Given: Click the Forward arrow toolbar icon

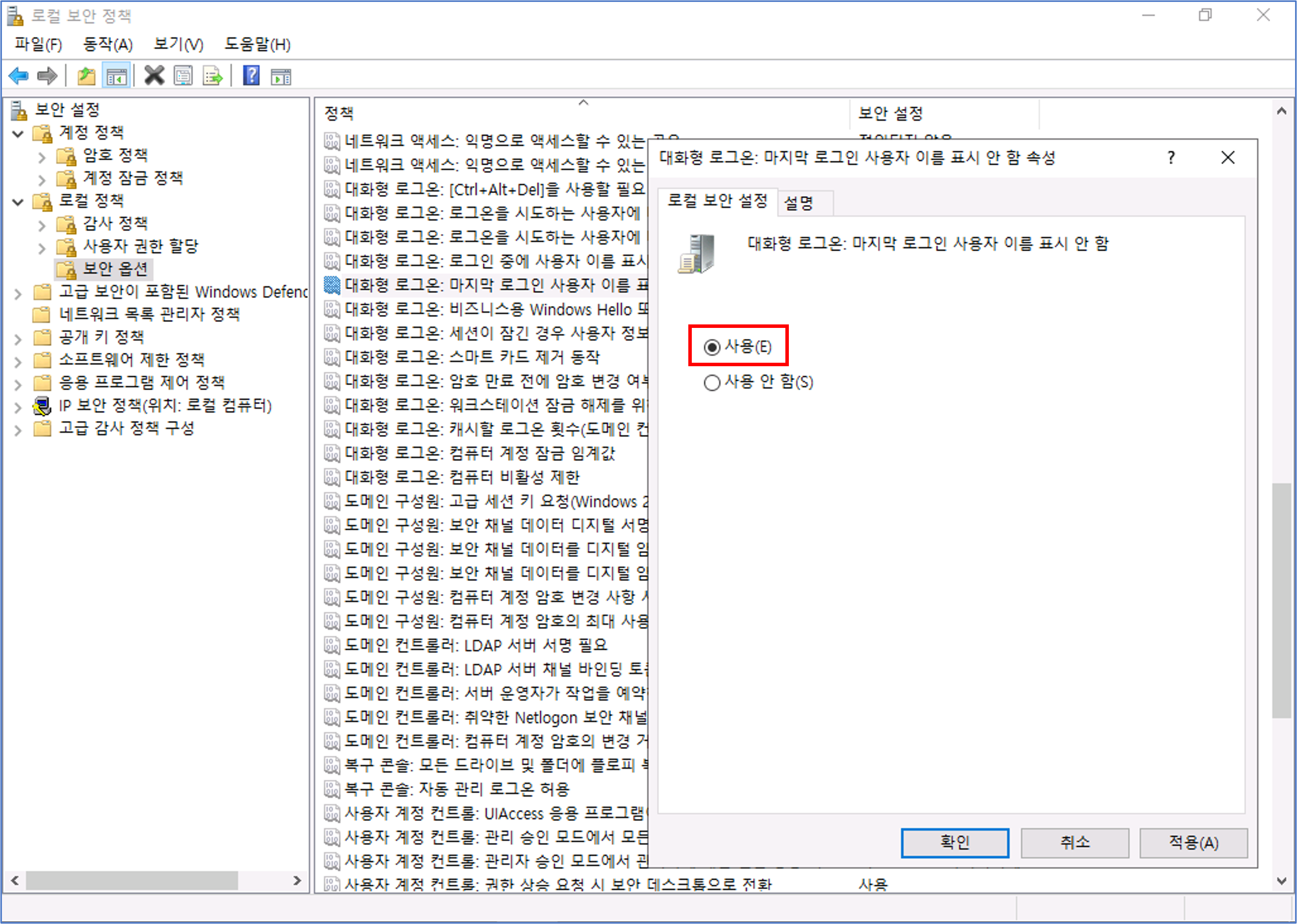Looking at the screenshot, I should pos(47,76).
